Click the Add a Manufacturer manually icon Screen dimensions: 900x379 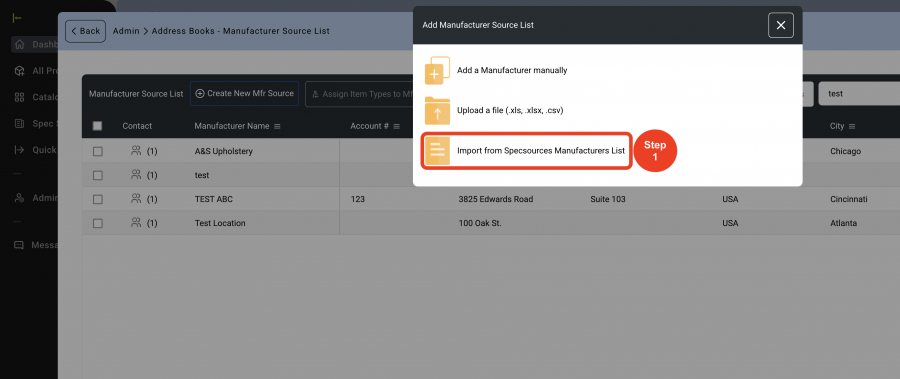(437, 70)
